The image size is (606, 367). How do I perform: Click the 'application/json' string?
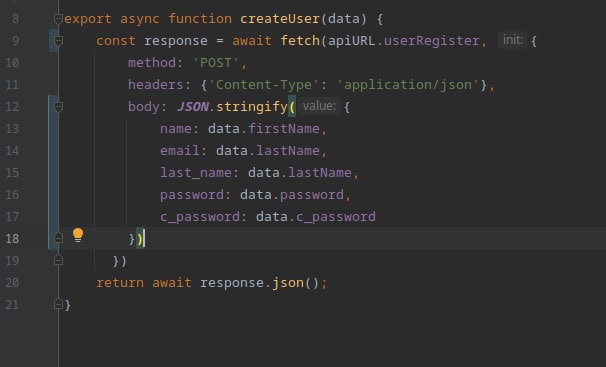click(x=408, y=85)
